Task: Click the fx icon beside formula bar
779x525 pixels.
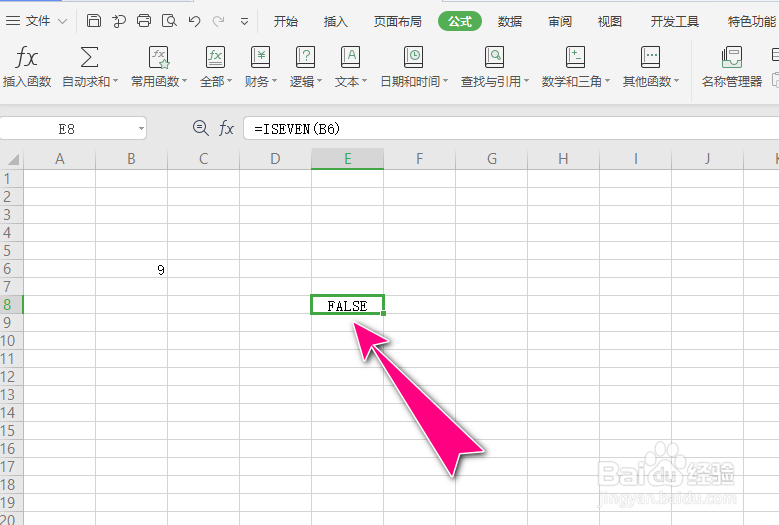Action: [227, 129]
